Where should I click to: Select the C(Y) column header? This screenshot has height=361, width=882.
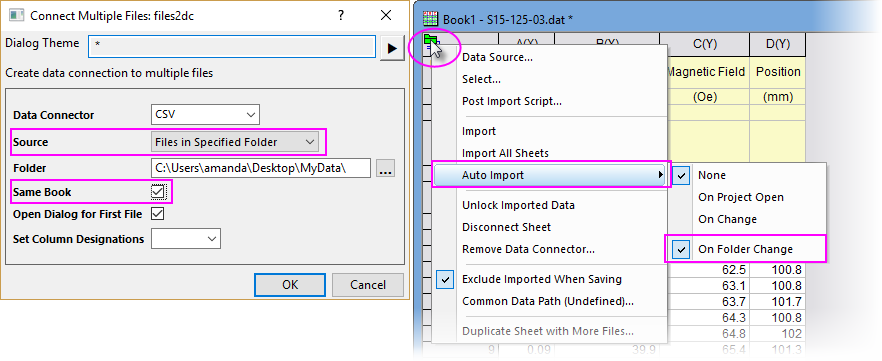[705, 44]
